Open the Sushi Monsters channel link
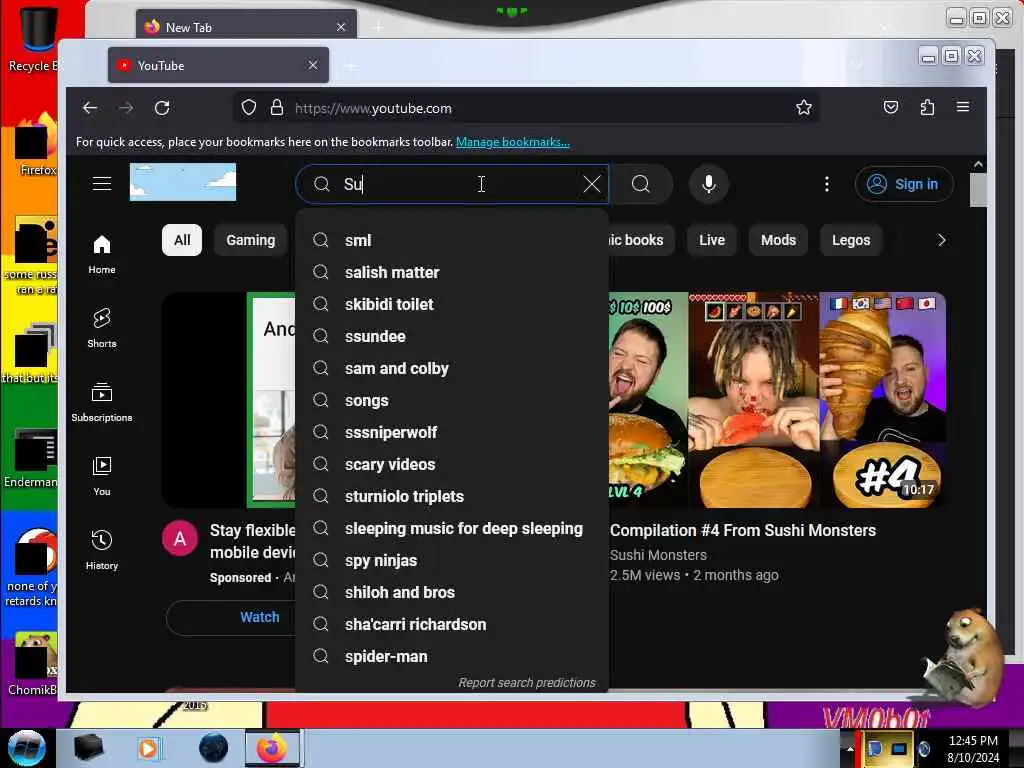This screenshot has width=1024, height=768. 658,555
